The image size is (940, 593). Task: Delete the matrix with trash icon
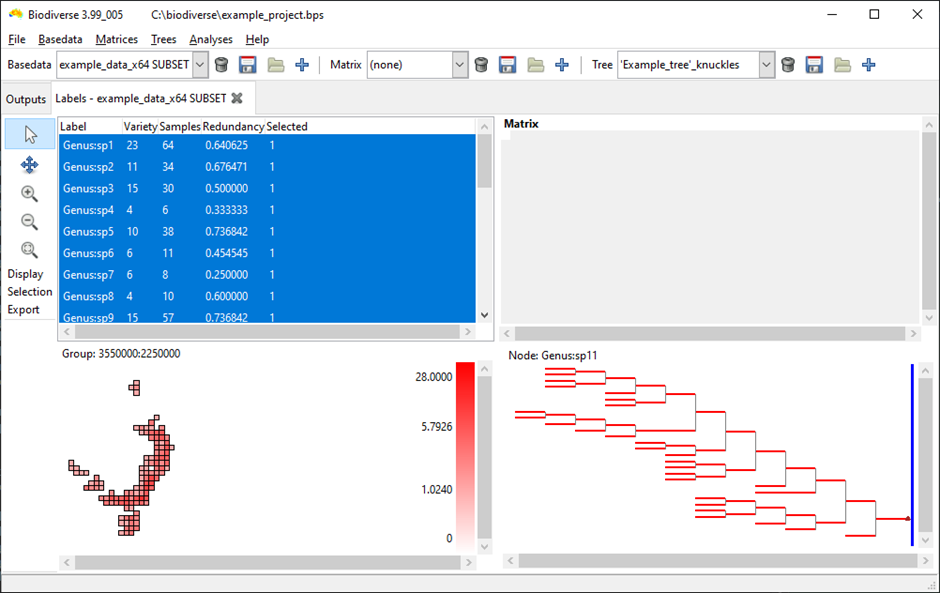481,65
